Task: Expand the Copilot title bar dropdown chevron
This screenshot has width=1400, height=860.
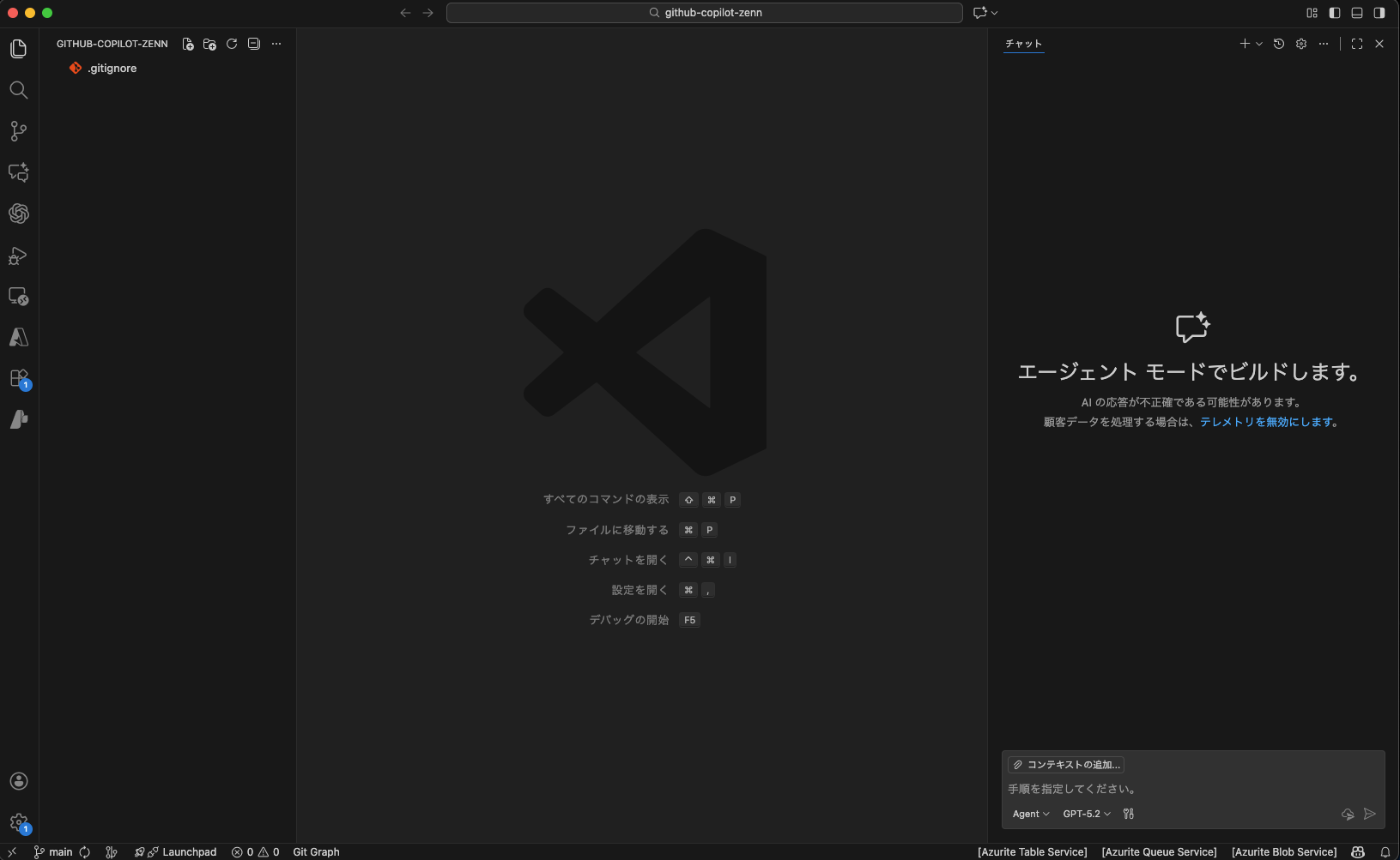Action: pos(995,13)
